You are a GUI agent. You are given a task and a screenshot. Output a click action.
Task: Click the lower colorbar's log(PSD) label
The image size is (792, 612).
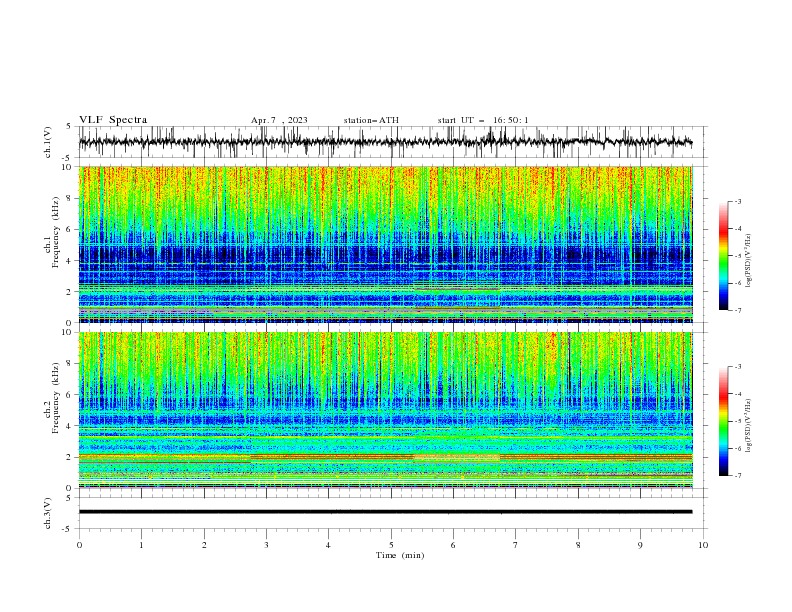click(749, 426)
